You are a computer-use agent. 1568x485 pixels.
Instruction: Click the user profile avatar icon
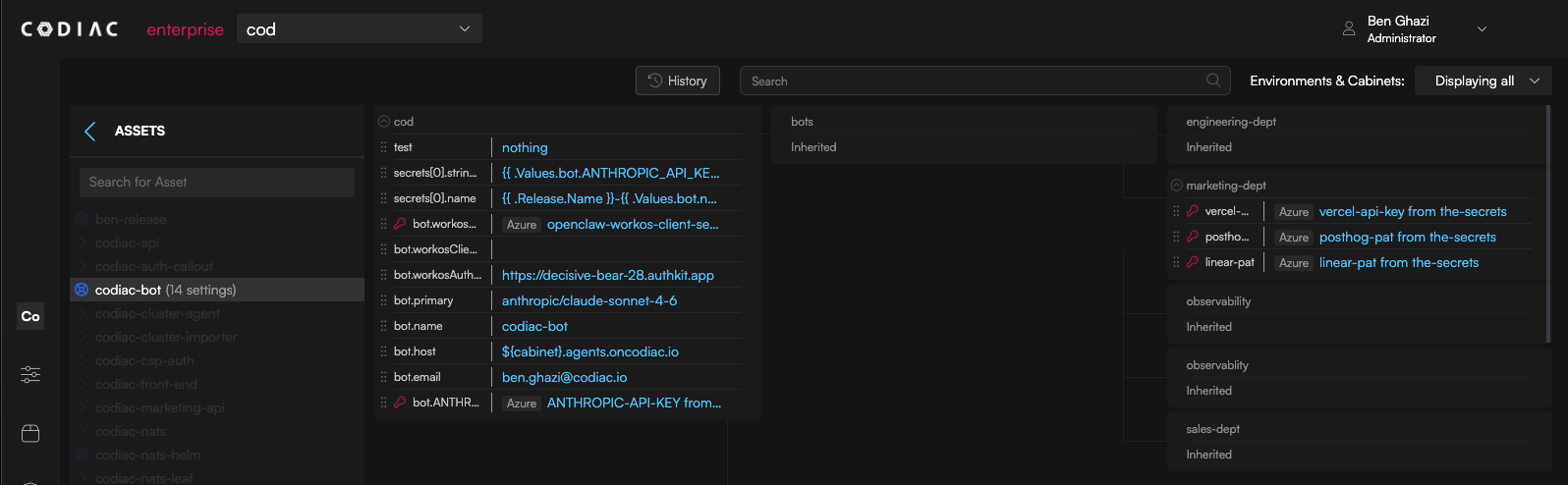click(1349, 29)
